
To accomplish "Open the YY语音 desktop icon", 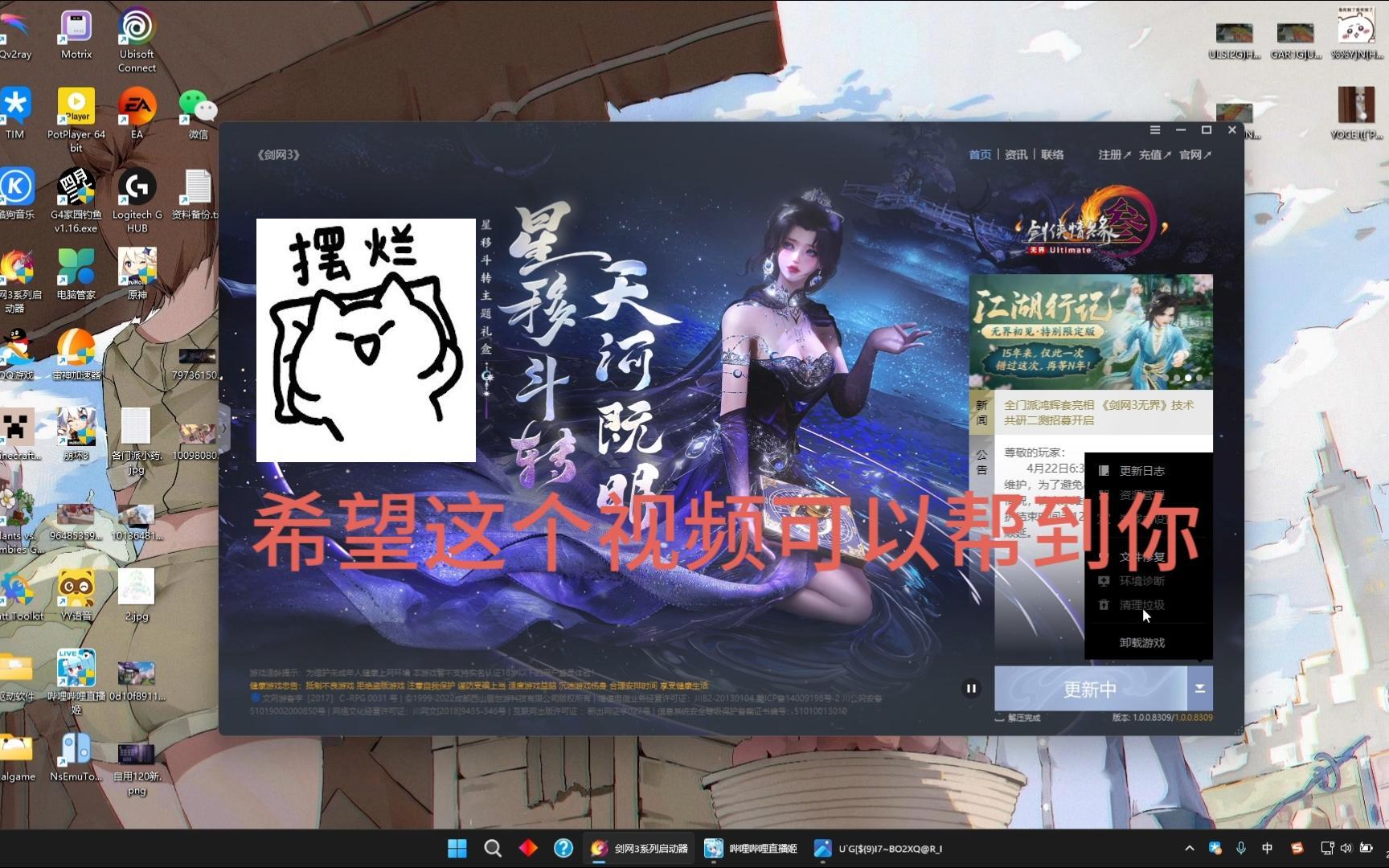I will pyautogui.click(x=76, y=596).
